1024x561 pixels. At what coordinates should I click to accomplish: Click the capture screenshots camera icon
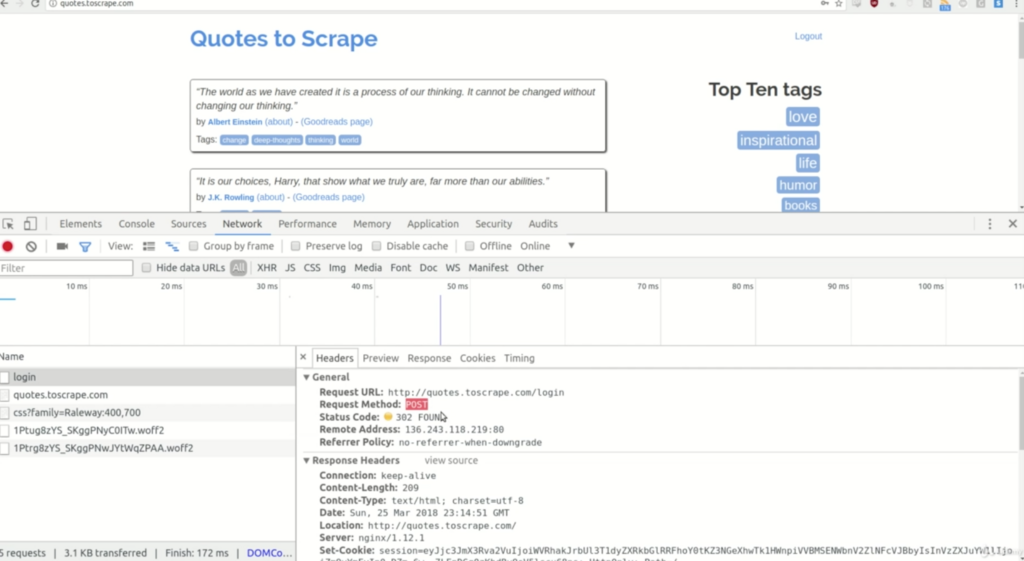point(62,246)
